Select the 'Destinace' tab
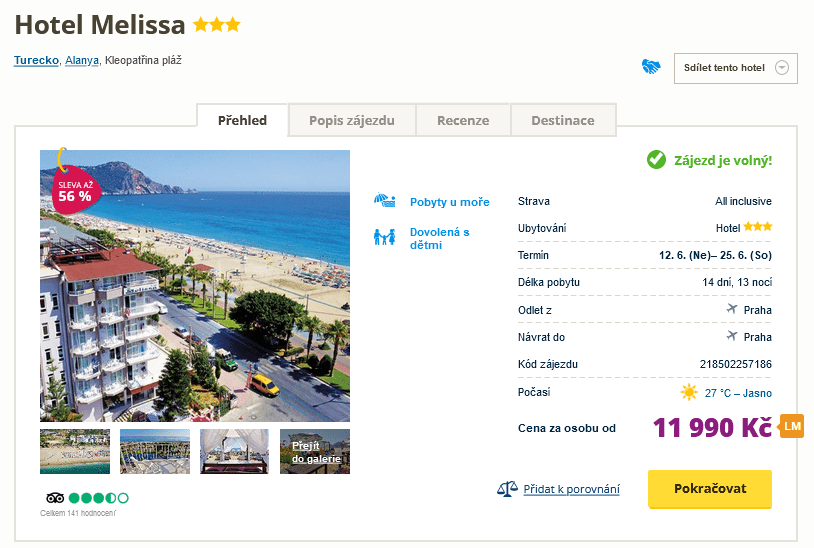 (x=563, y=120)
